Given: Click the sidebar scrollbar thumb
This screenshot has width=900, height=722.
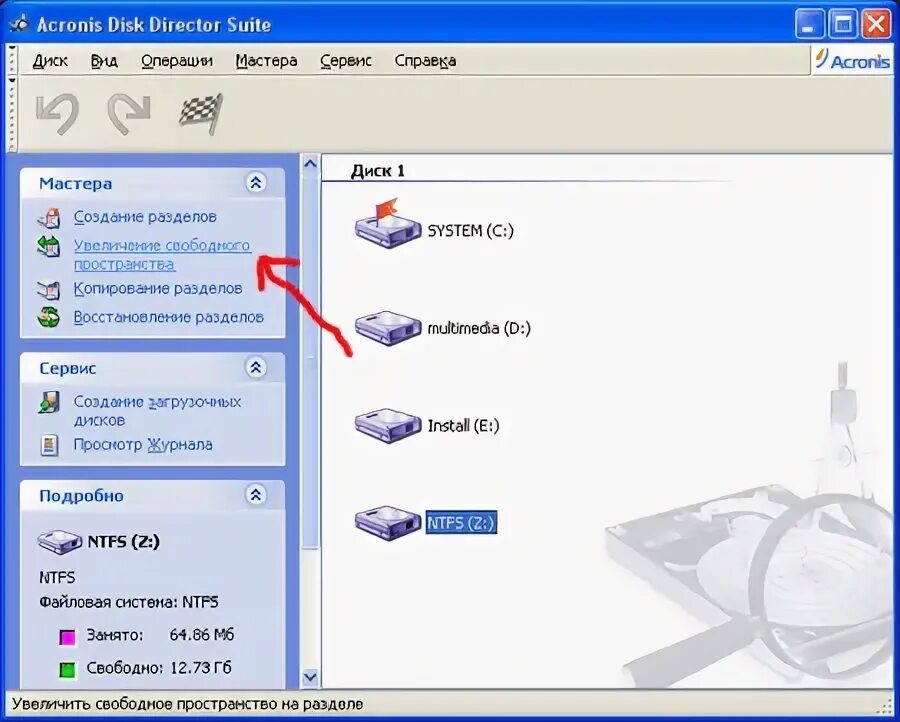Looking at the screenshot, I should [x=310, y=361].
